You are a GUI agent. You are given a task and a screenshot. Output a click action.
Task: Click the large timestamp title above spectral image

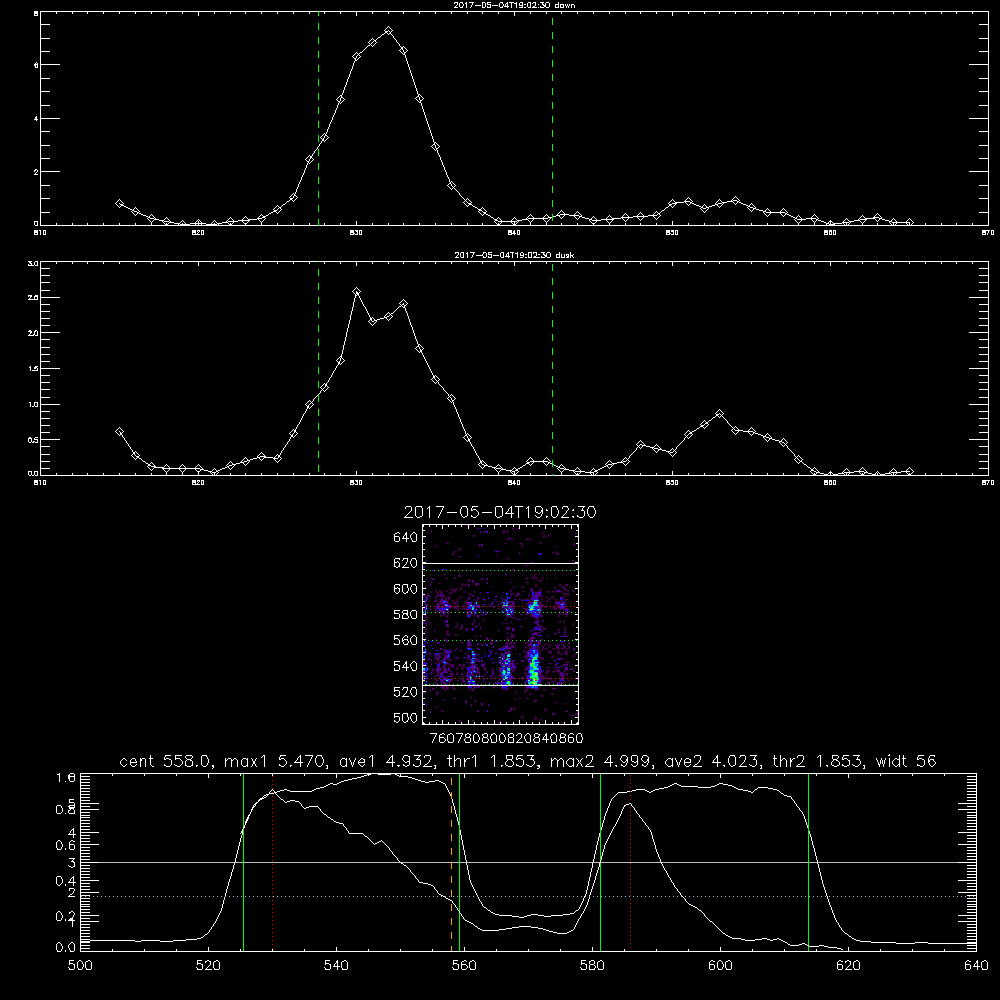point(500,513)
